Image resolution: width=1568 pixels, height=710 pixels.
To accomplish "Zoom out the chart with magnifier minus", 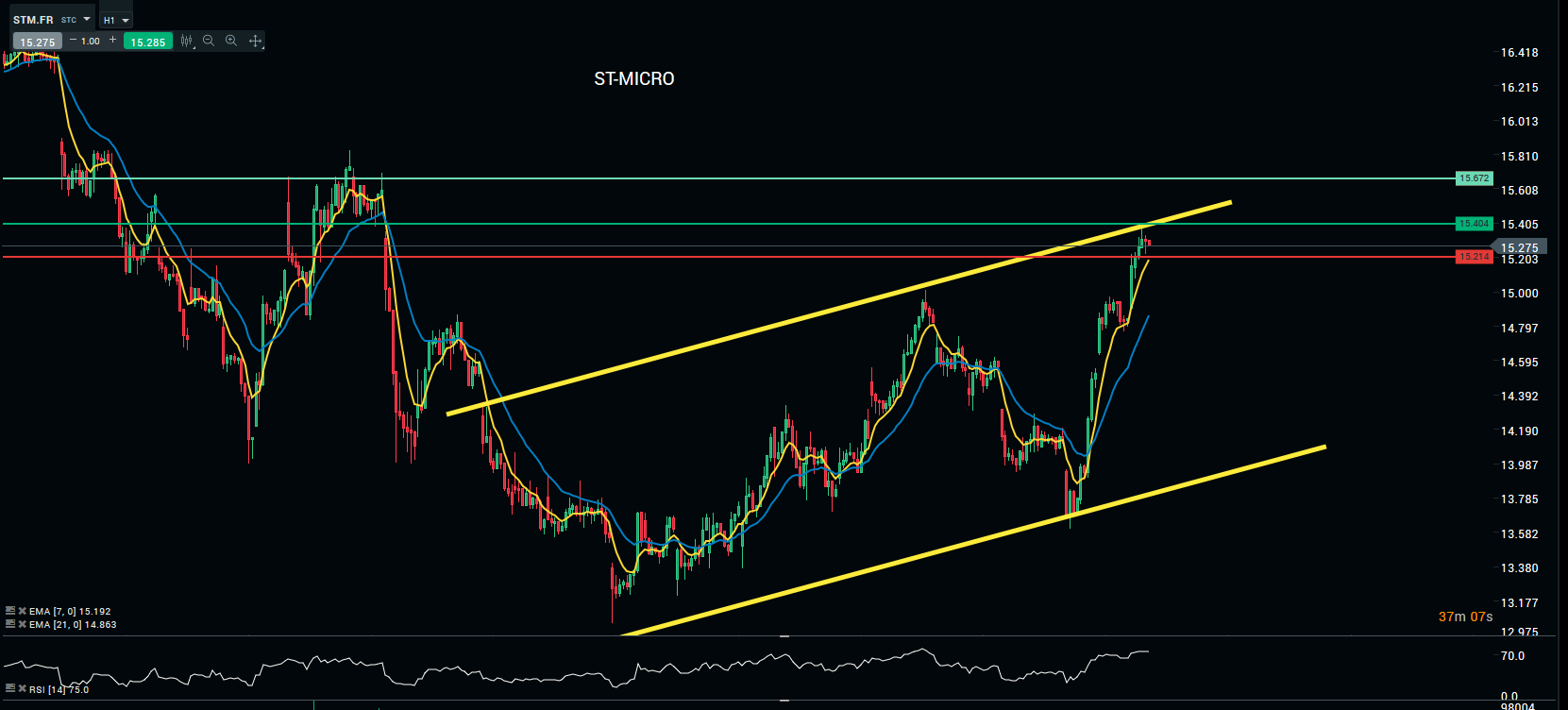I will (209, 41).
